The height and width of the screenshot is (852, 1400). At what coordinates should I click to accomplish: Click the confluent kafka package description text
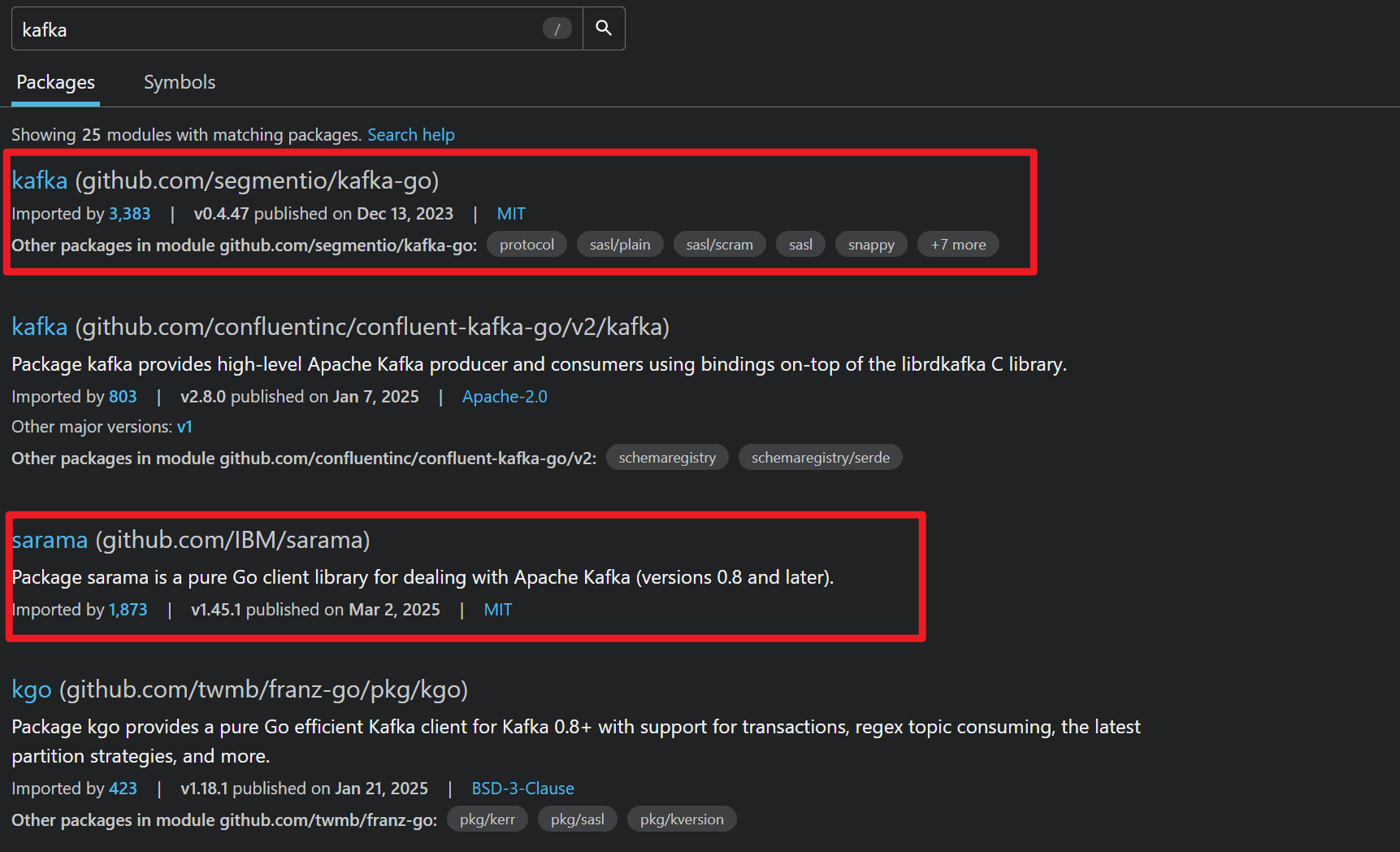pos(539,364)
